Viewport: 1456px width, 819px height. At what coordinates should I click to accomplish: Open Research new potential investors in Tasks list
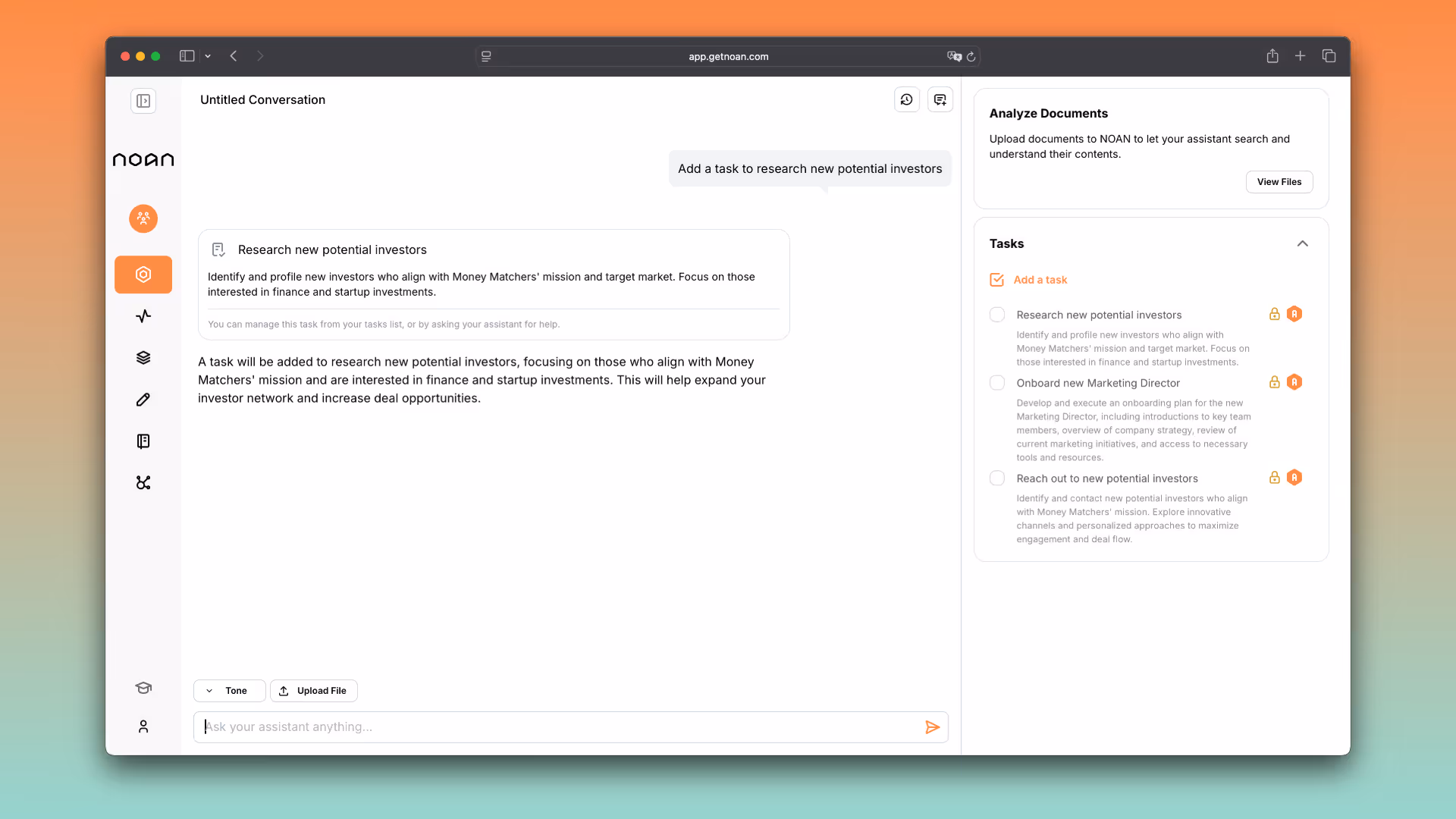pyautogui.click(x=1099, y=315)
